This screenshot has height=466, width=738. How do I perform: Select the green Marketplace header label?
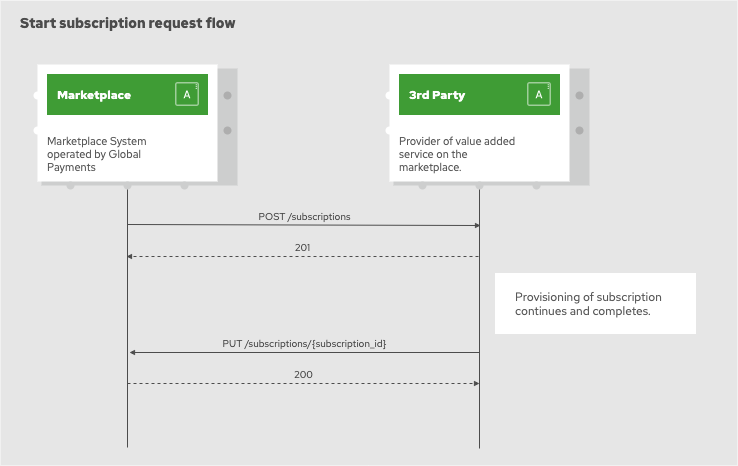[x=94, y=95]
